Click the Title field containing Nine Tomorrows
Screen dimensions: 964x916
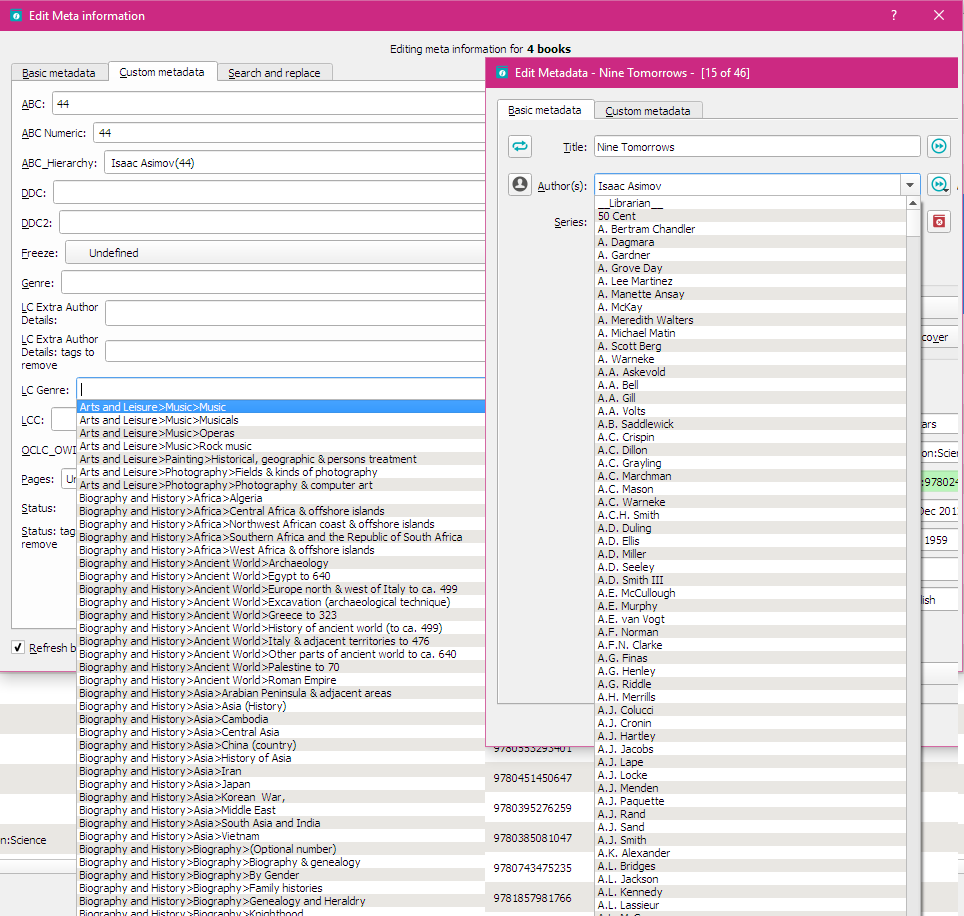(x=756, y=147)
